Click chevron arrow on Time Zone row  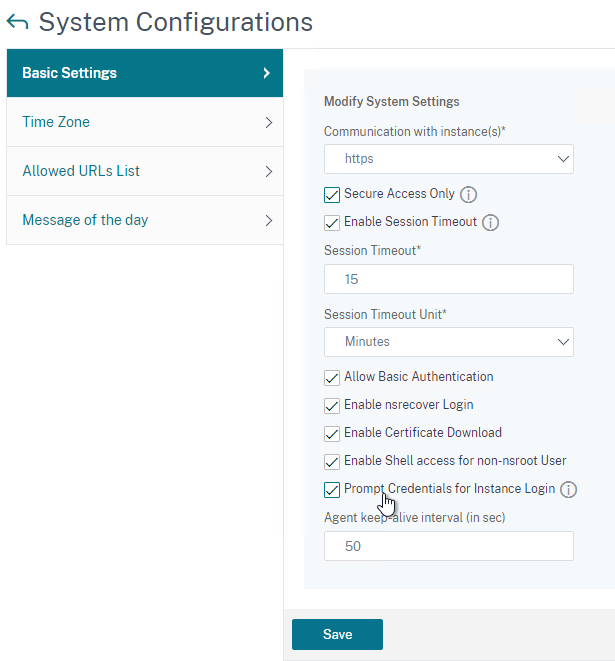[x=269, y=122]
